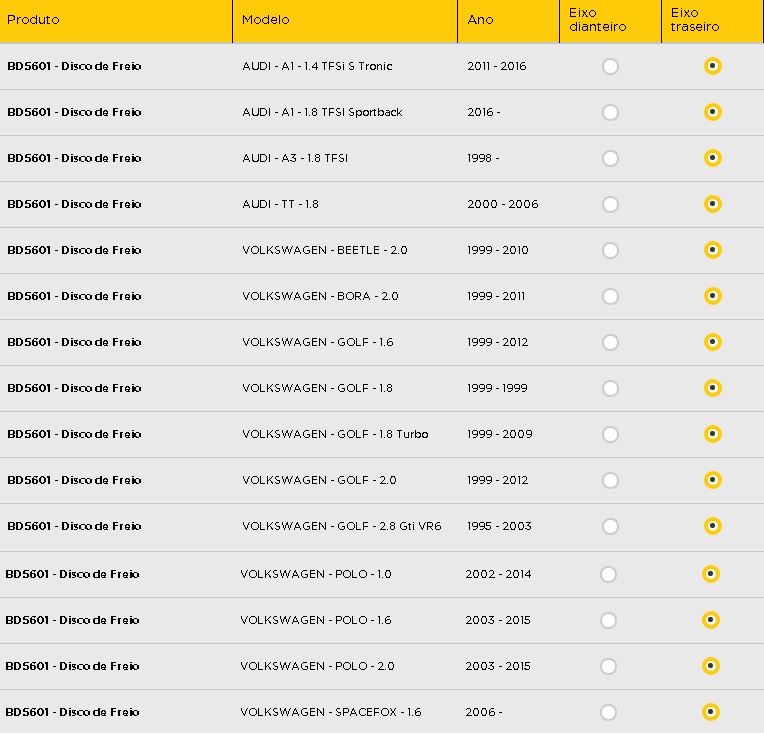Click year cell 1998 - in AUDI A3 row
The image size is (764, 733).
click(483, 158)
